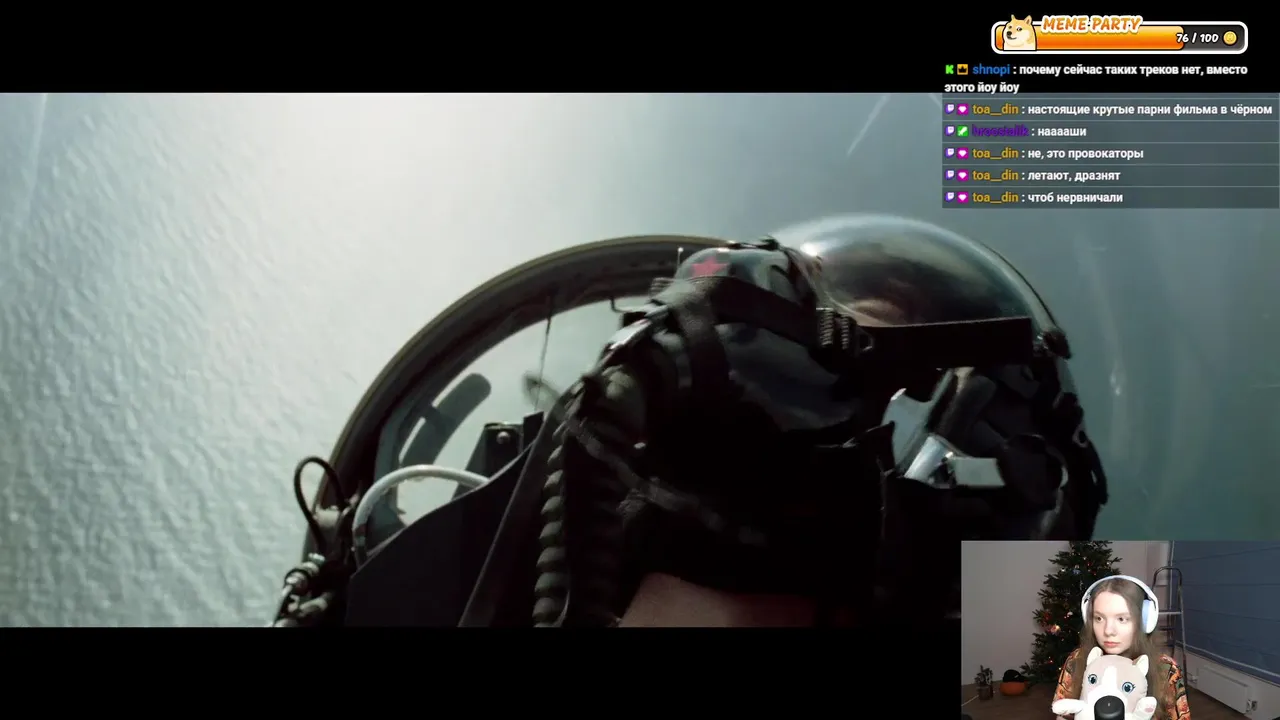The image size is (1280, 720).
Task: Click message text 'чтоб нервничали'
Action: (x=1075, y=198)
